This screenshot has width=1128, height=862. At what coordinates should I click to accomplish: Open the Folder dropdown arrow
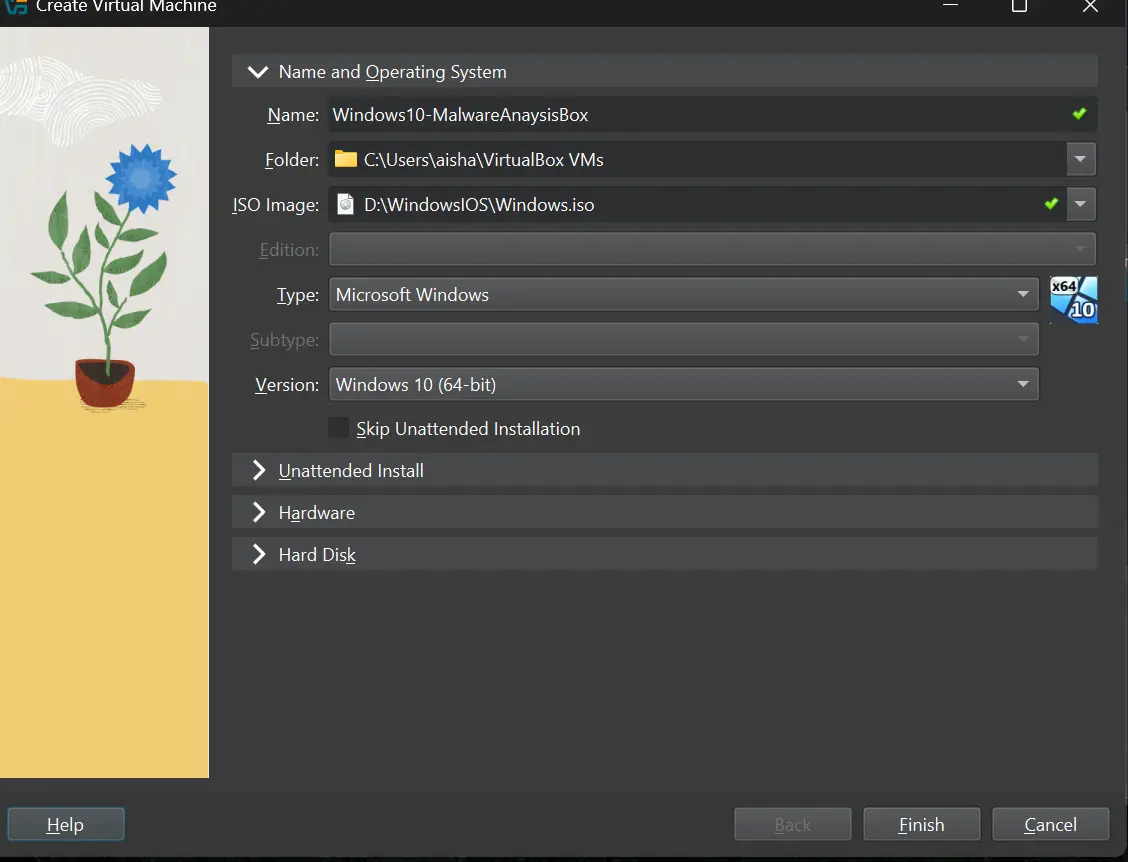coord(1080,159)
